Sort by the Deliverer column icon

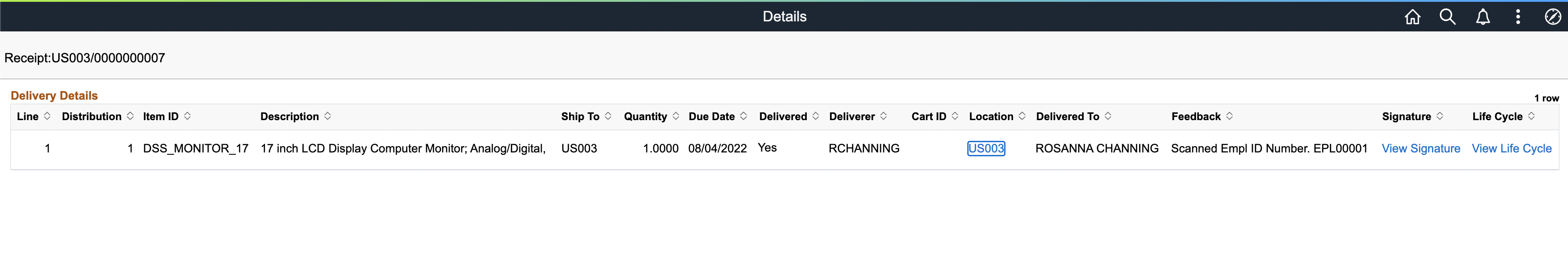click(x=883, y=116)
